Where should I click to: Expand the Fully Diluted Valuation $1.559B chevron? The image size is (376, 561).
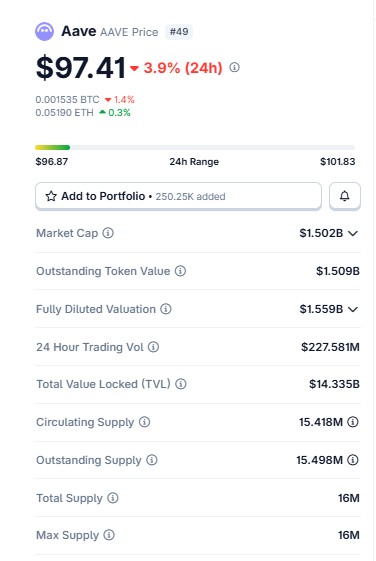click(x=353, y=309)
